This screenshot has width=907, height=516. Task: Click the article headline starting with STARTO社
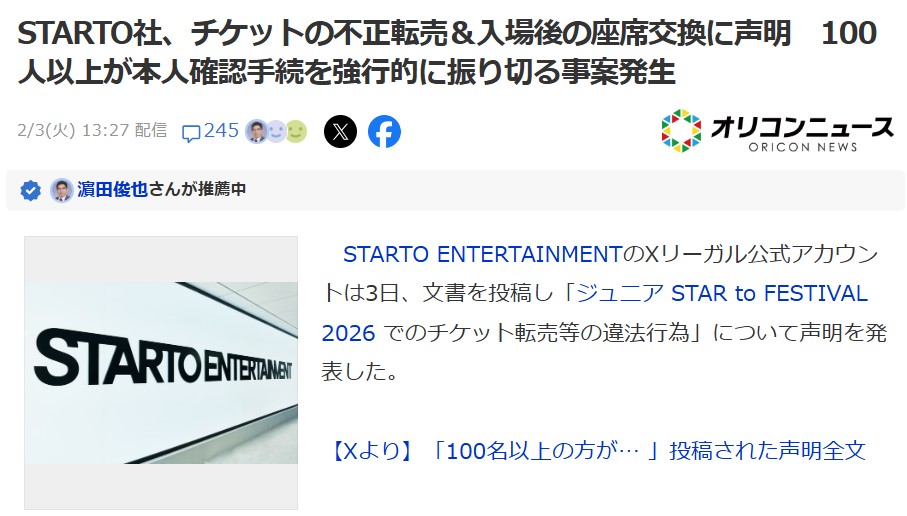(x=447, y=52)
